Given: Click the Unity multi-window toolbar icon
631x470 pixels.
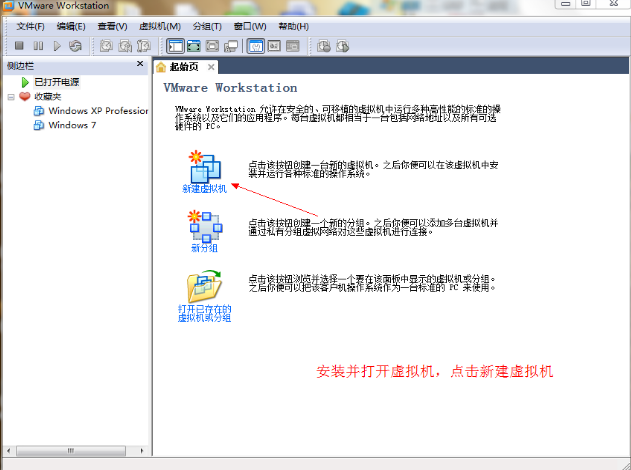Looking at the screenshot, I should 231,46.
